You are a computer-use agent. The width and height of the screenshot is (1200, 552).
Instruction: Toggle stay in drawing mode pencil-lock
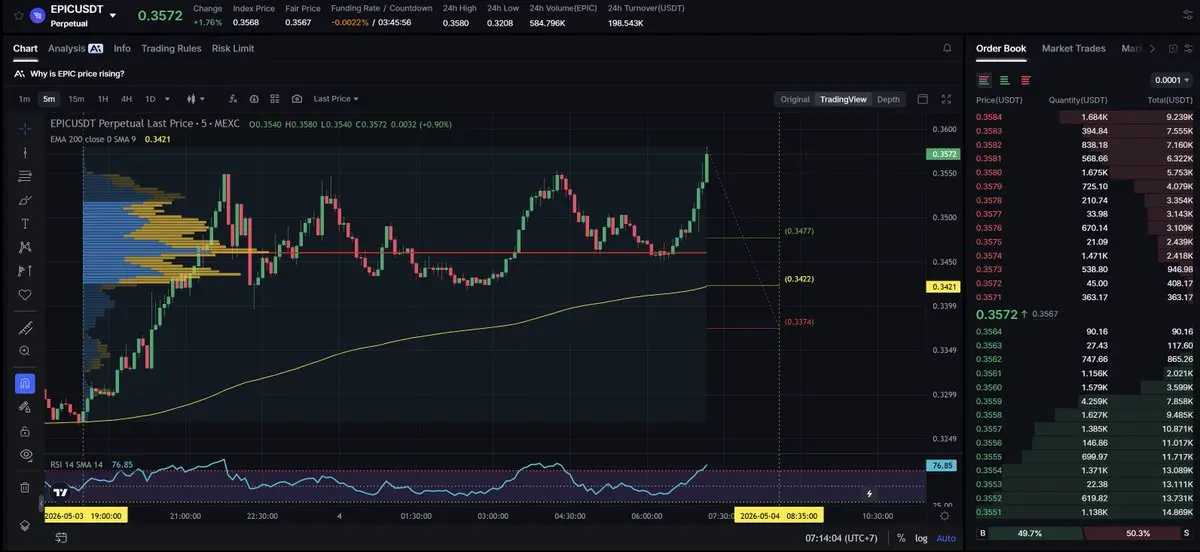point(25,407)
